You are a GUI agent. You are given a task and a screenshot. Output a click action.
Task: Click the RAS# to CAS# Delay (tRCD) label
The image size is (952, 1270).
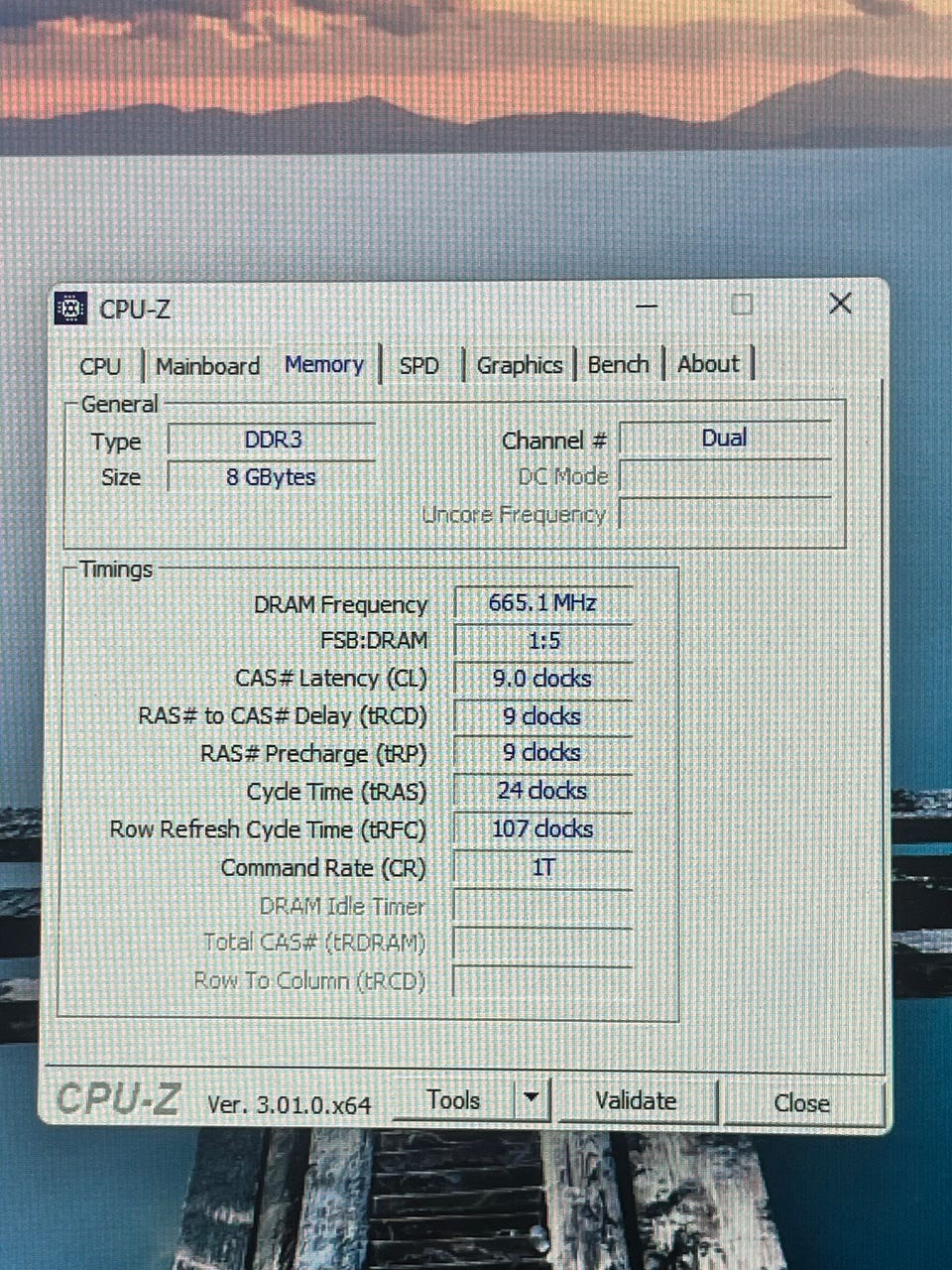[283, 716]
